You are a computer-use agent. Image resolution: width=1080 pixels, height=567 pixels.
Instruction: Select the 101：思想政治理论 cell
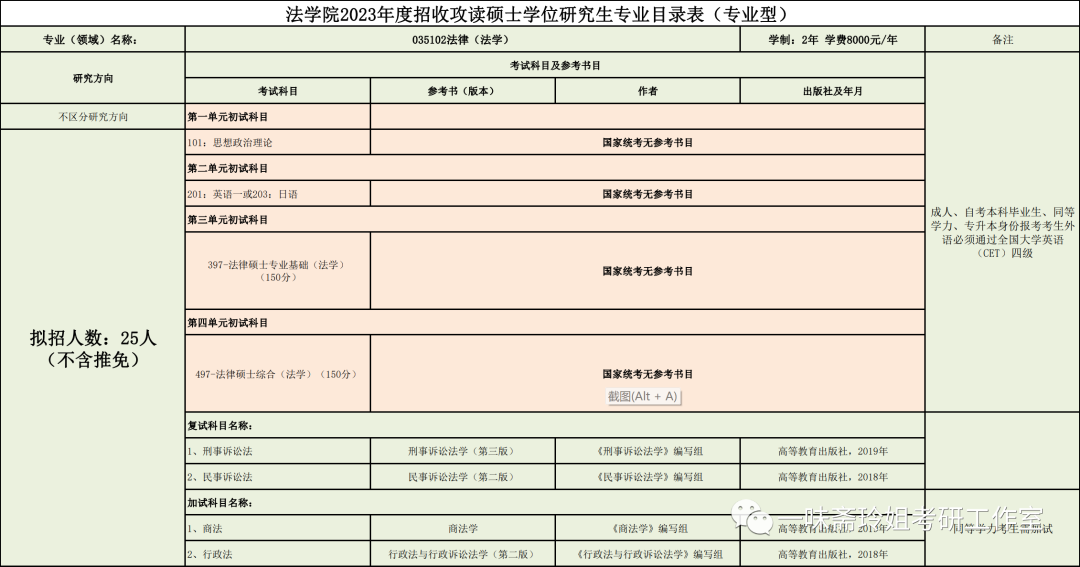[x=278, y=143]
